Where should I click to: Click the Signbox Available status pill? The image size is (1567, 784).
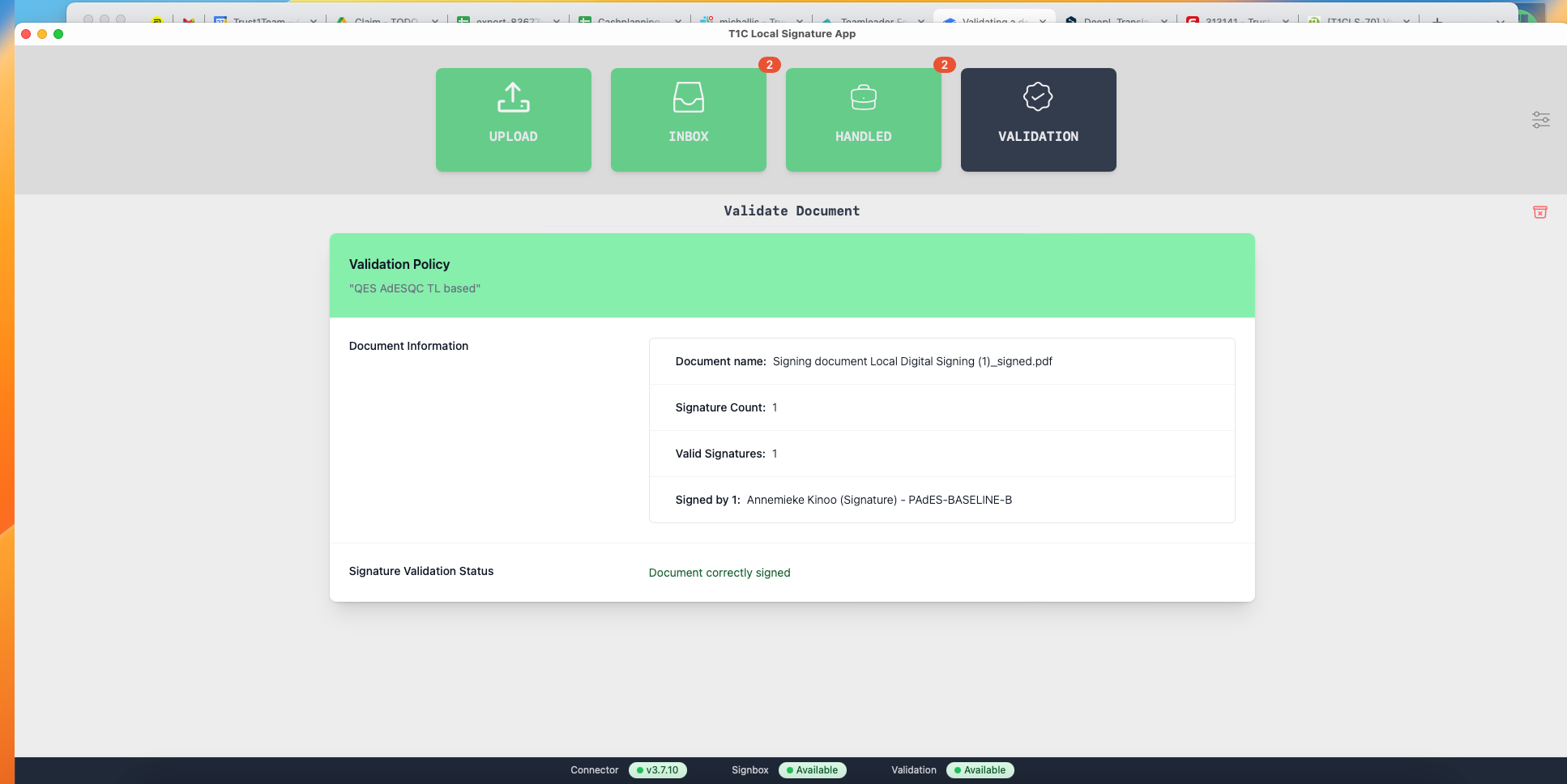(813, 770)
